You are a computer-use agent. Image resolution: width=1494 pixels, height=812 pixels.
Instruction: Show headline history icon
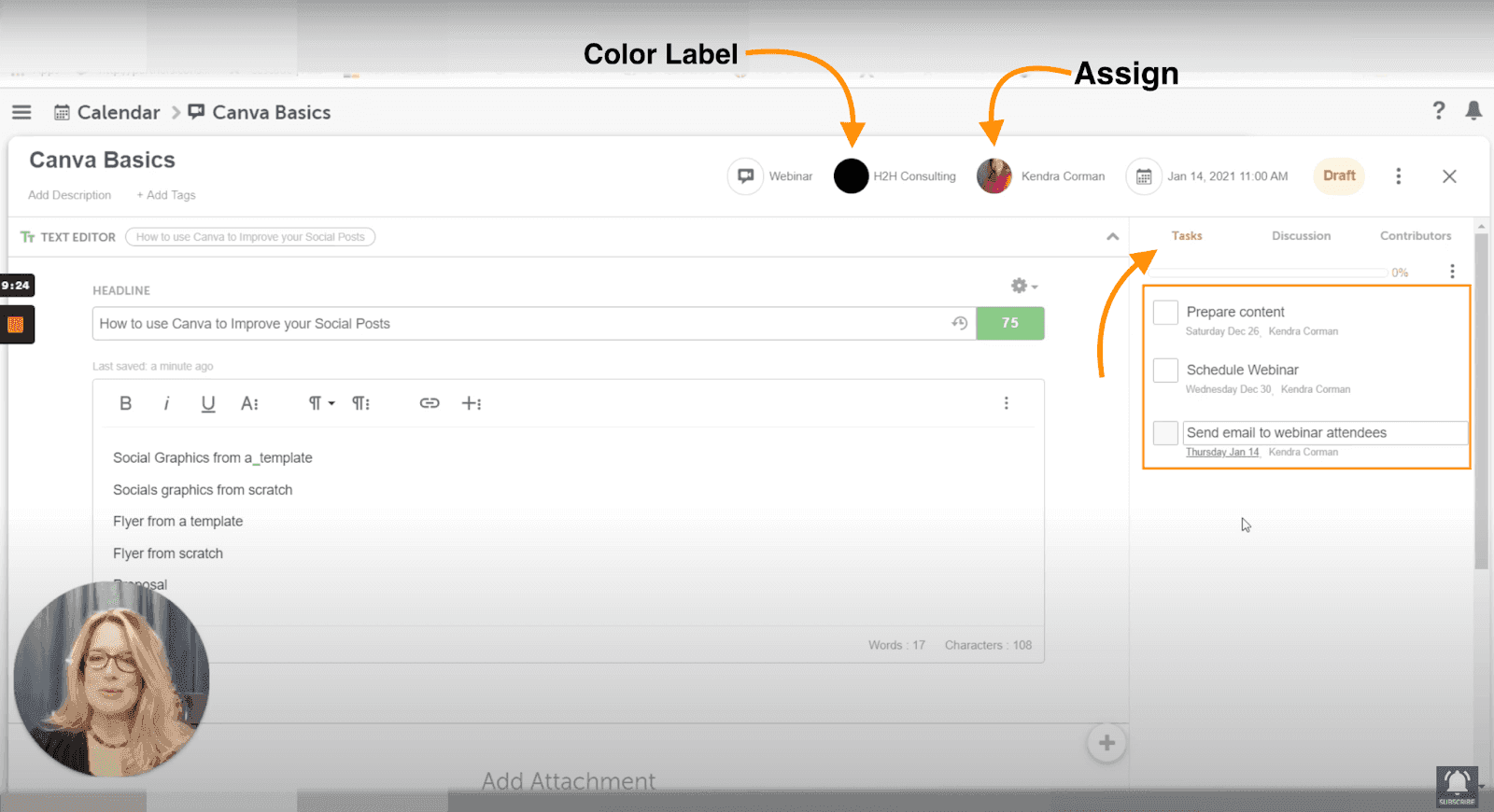pyautogui.click(x=959, y=323)
